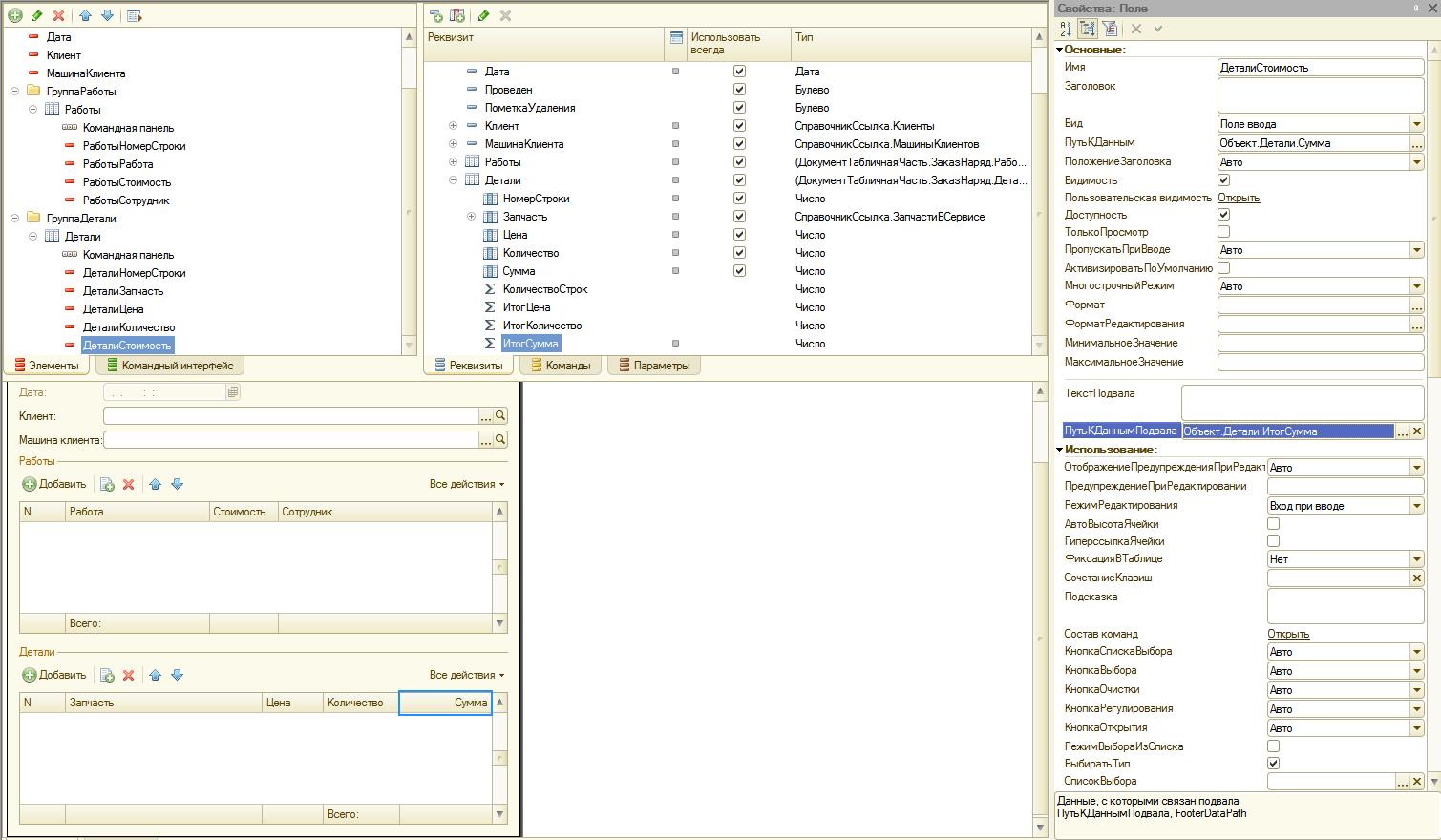Click the move down arrow in the Работы table toolbar
Viewport: 1441px width, 840px height.
(x=177, y=484)
